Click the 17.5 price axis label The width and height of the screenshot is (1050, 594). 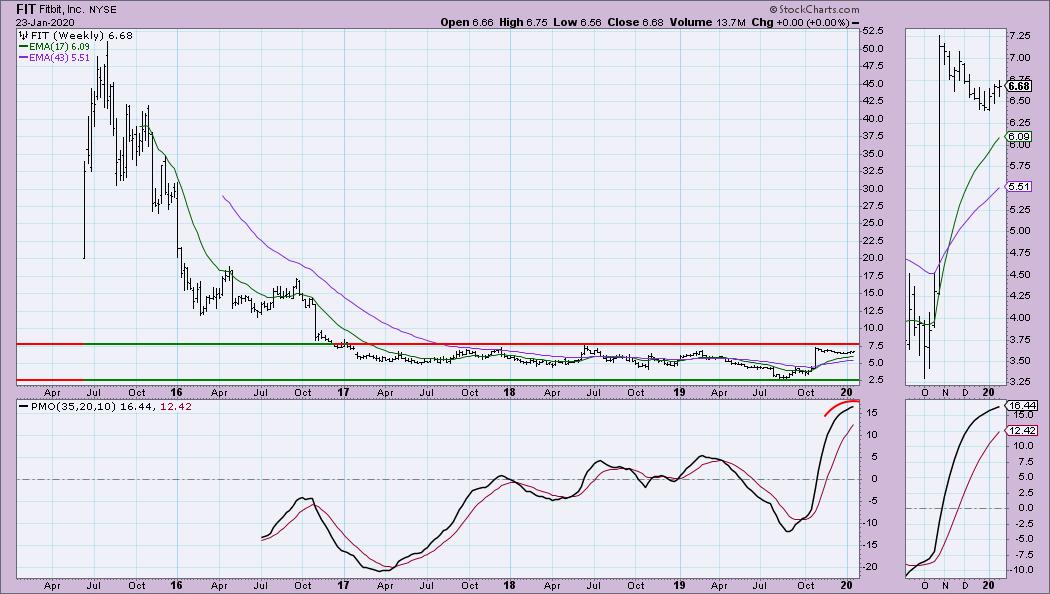tap(873, 275)
